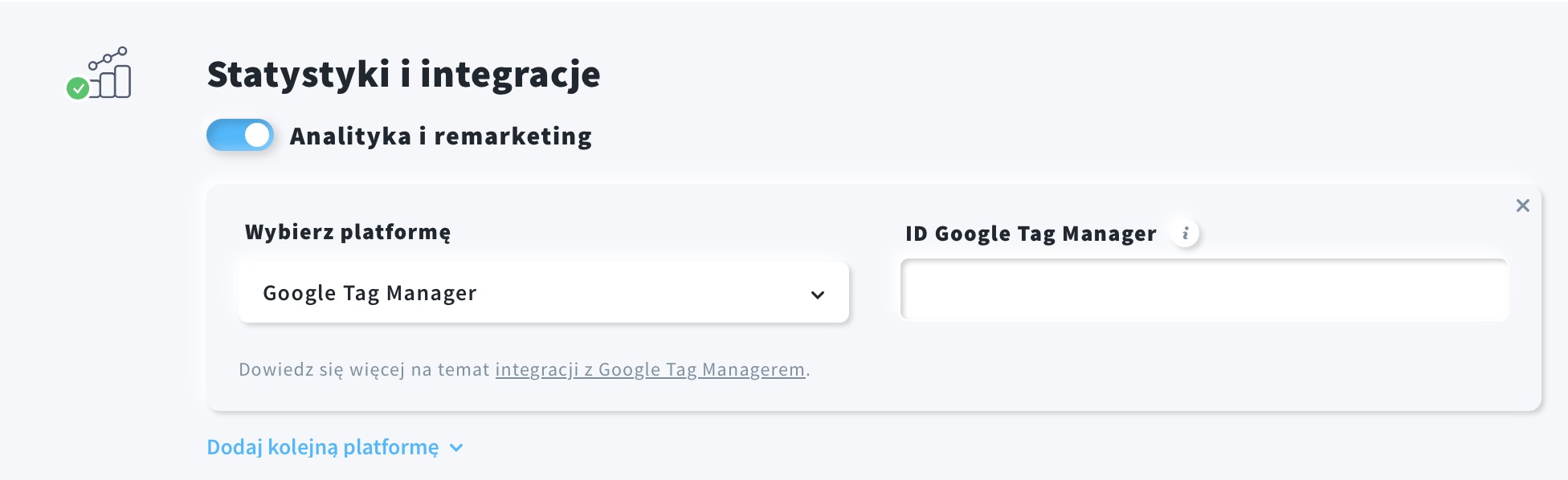Screen dimensions: 1568x480
Task: Click the white knob of the analytics toggle
Action: click(257, 135)
